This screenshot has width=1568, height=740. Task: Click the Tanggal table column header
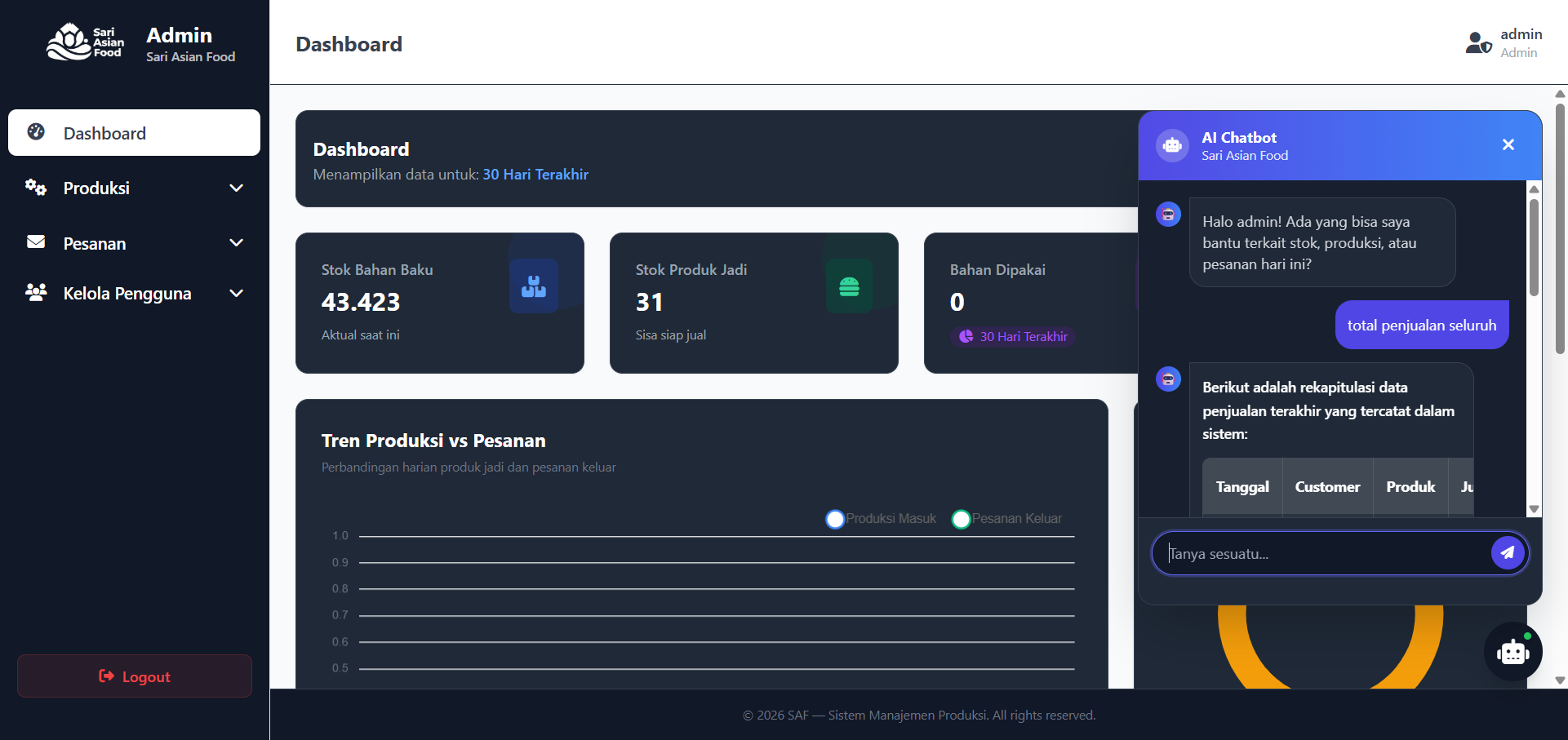tap(1242, 487)
